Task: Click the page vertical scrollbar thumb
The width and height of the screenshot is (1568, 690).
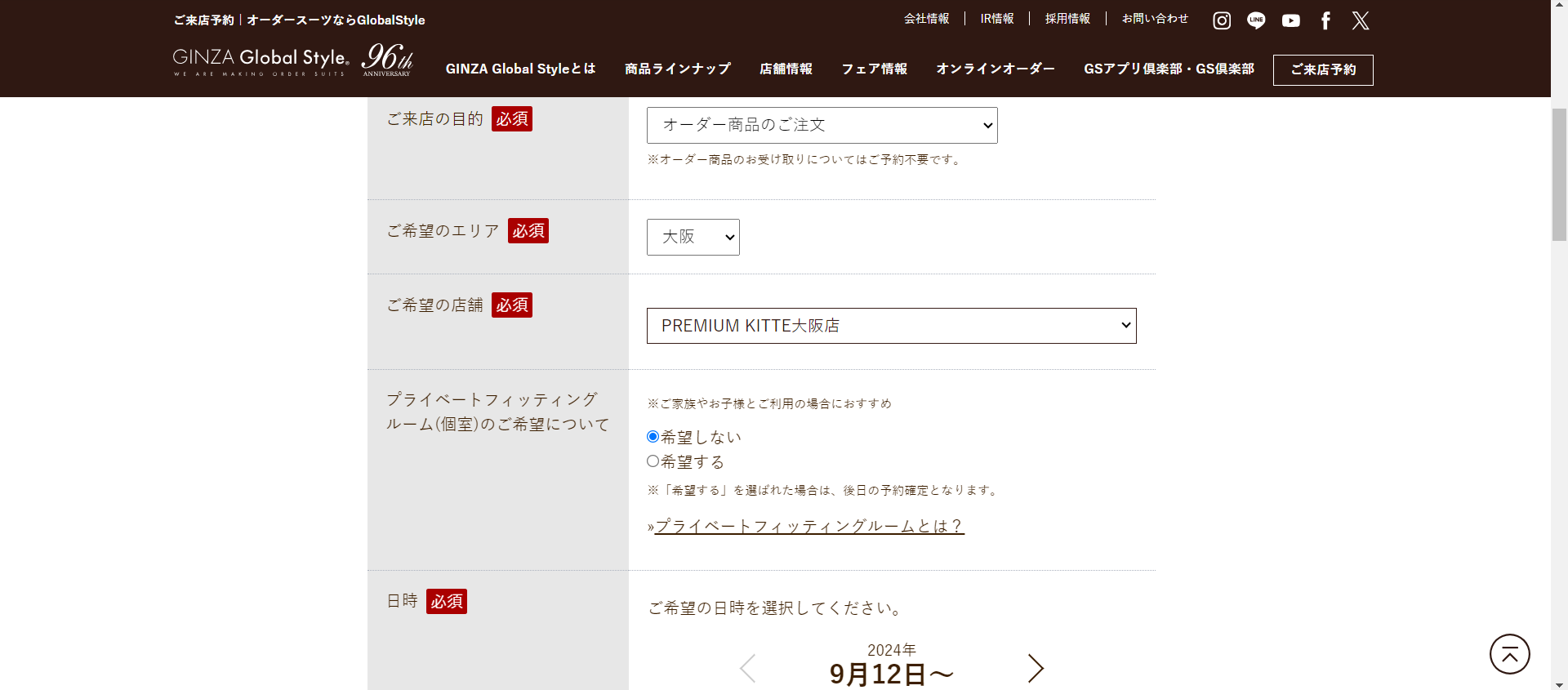Action: [x=1559, y=173]
